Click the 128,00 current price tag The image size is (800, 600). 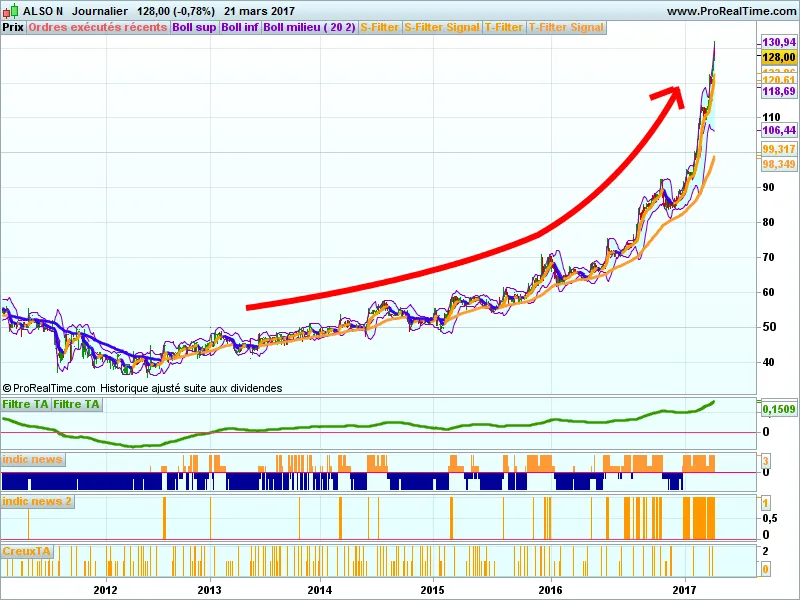tap(778, 58)
